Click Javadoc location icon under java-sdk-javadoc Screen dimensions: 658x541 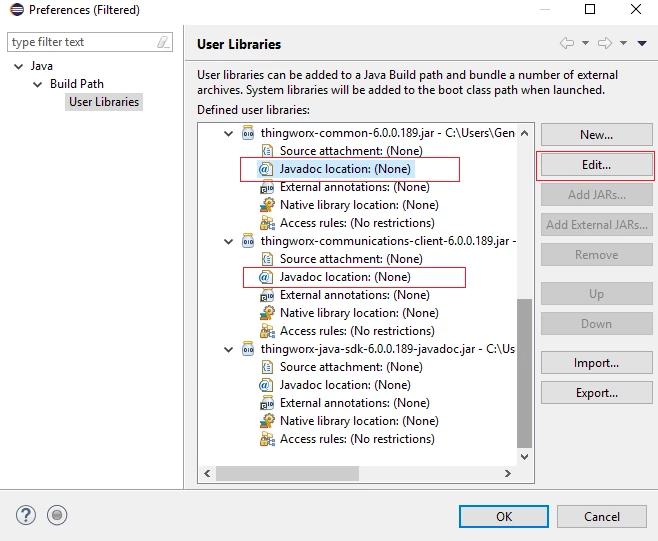point(266,385)
